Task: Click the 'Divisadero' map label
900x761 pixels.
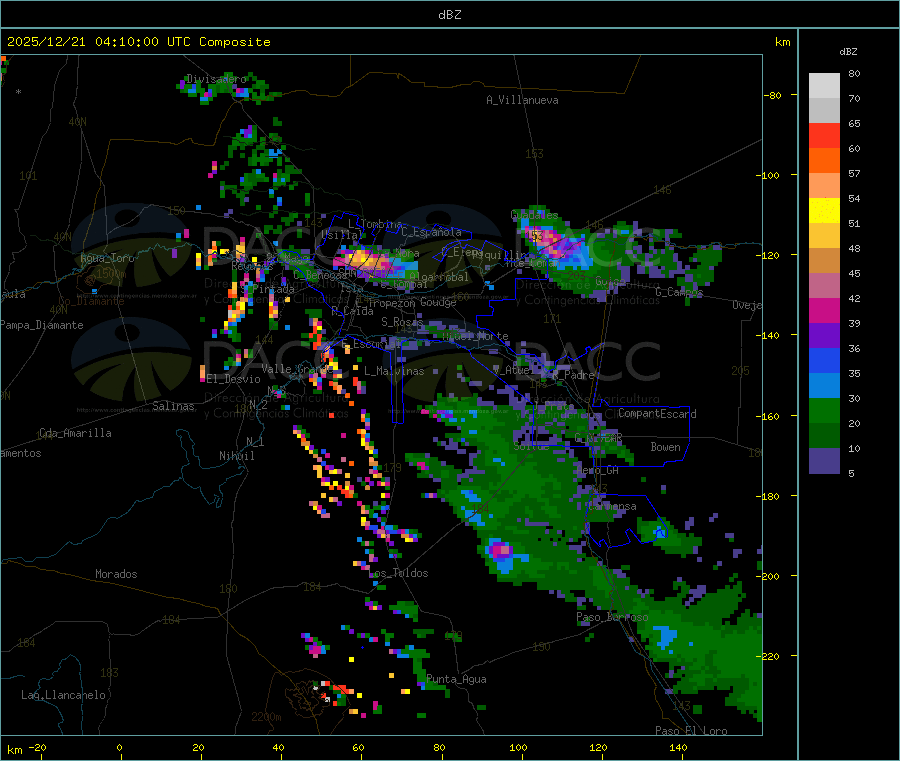Action: (216, 79)
